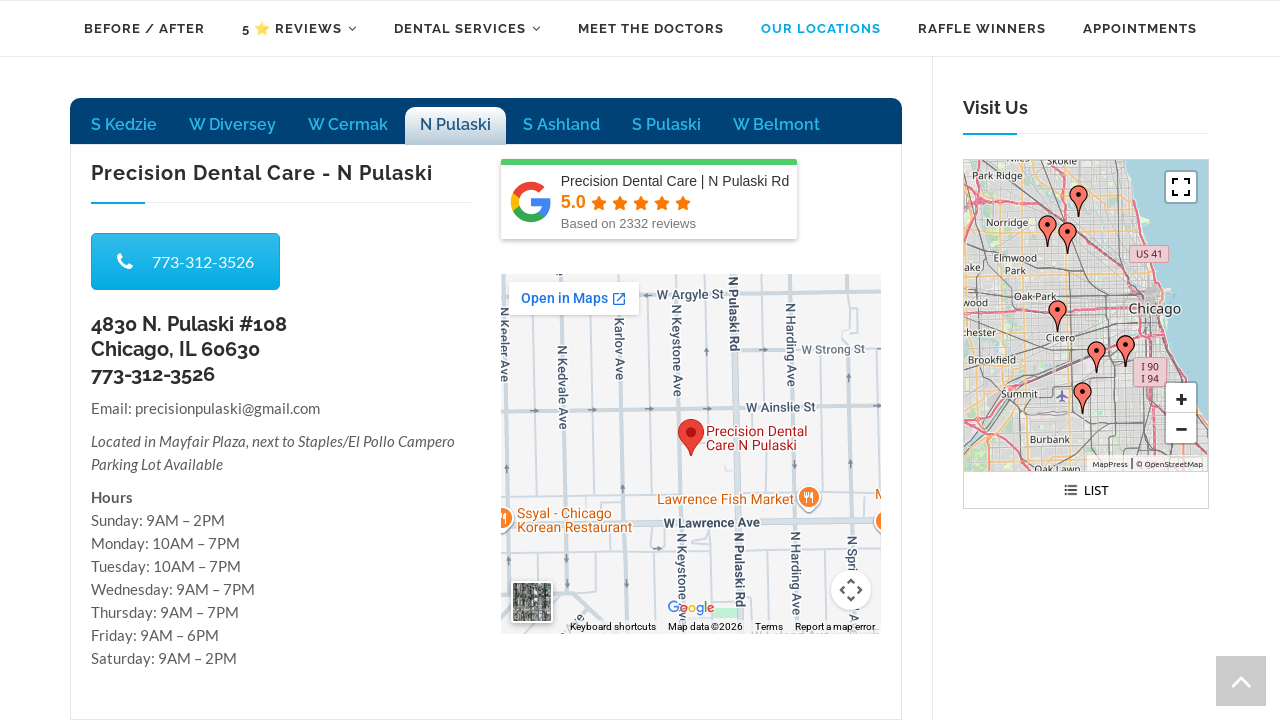Zoom out on the sidebar map
This screenshot has height=720, width=1280.
[1180, 429]
